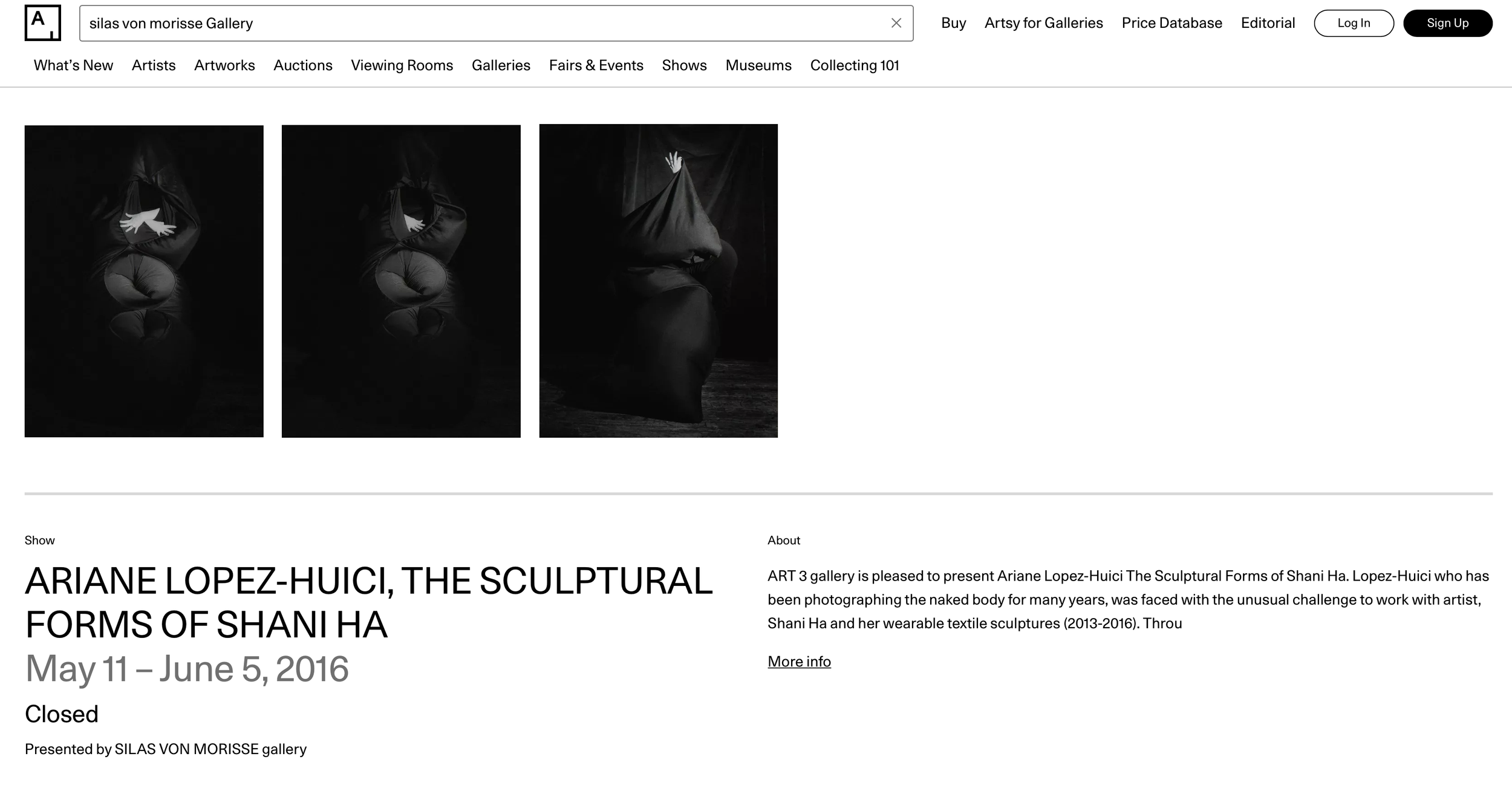This screenshot has height=797, width=1512.
Task: Open the first artwork thumbnail with crossed hands
Action: [x=144, y=281]
